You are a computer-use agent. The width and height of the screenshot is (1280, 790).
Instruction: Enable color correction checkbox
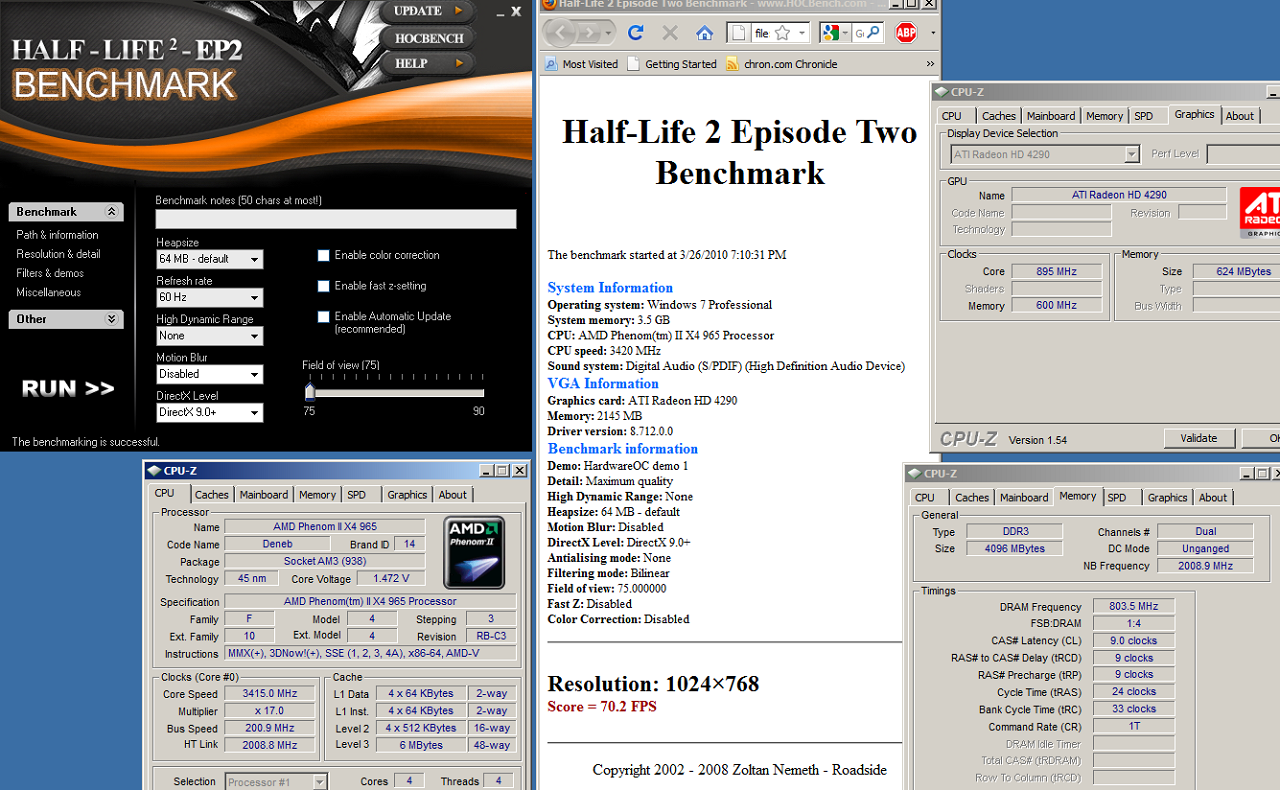[x=323, y=255]
